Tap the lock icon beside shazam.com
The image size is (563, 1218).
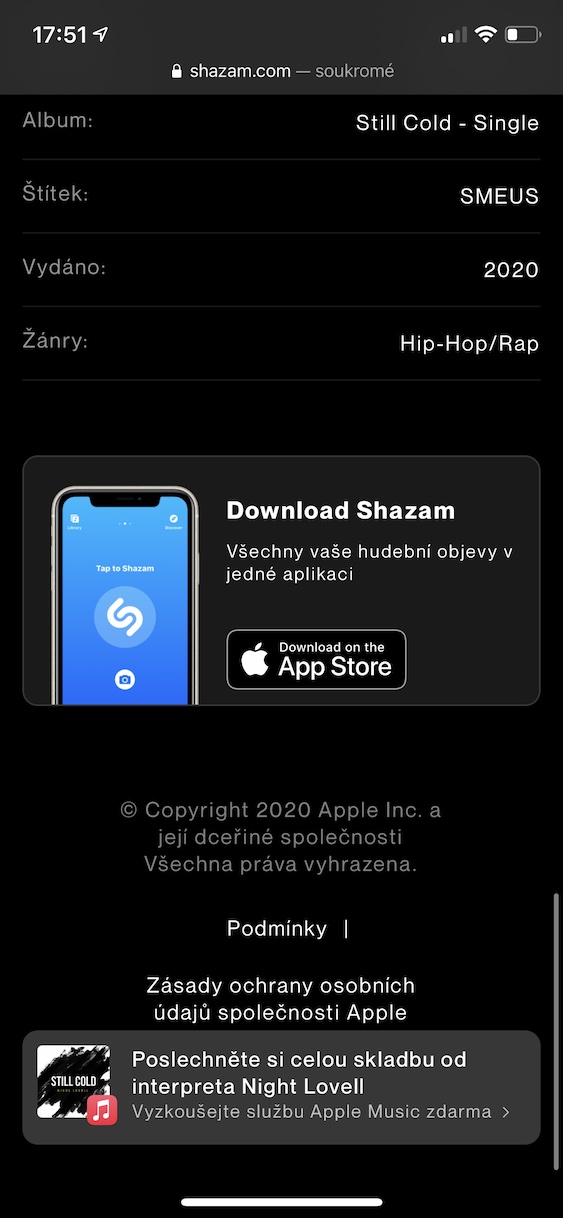178,71
